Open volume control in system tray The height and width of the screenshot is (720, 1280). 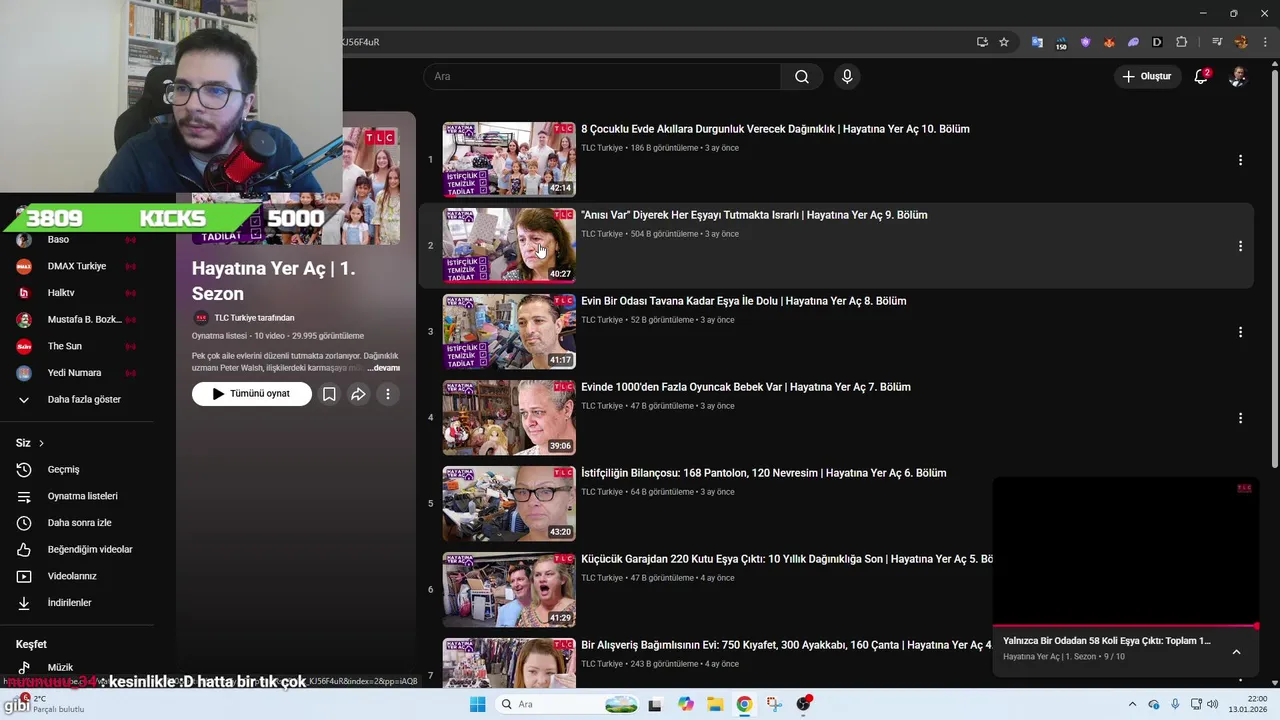(1213, 704)
